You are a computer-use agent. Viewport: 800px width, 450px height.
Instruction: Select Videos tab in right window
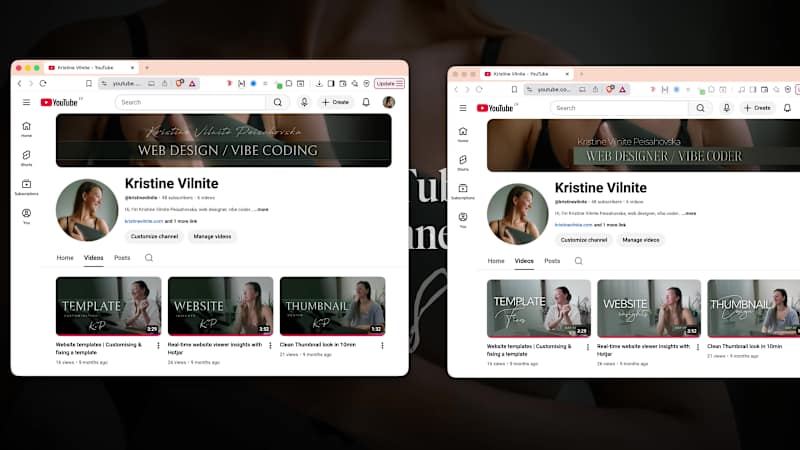click(524, 261)
